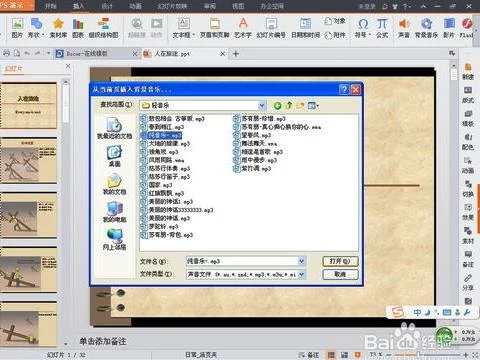
Task: Go to 网上邻居 network places
Action: pos(114,239)
